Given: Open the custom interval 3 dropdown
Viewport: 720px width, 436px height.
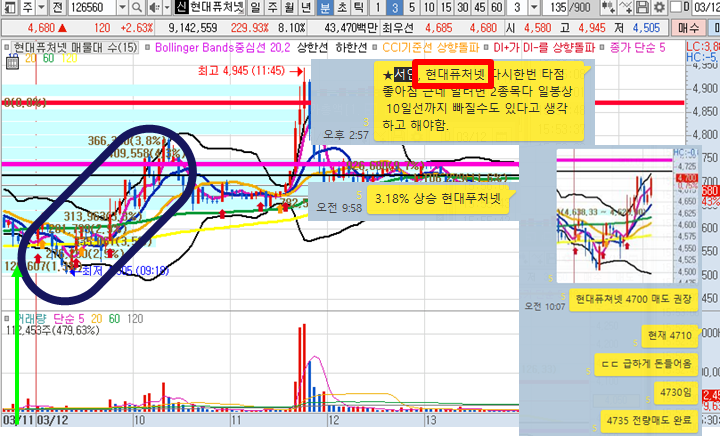Looking at the screenshot, I should pyautogui.click(x=534, y=7).
